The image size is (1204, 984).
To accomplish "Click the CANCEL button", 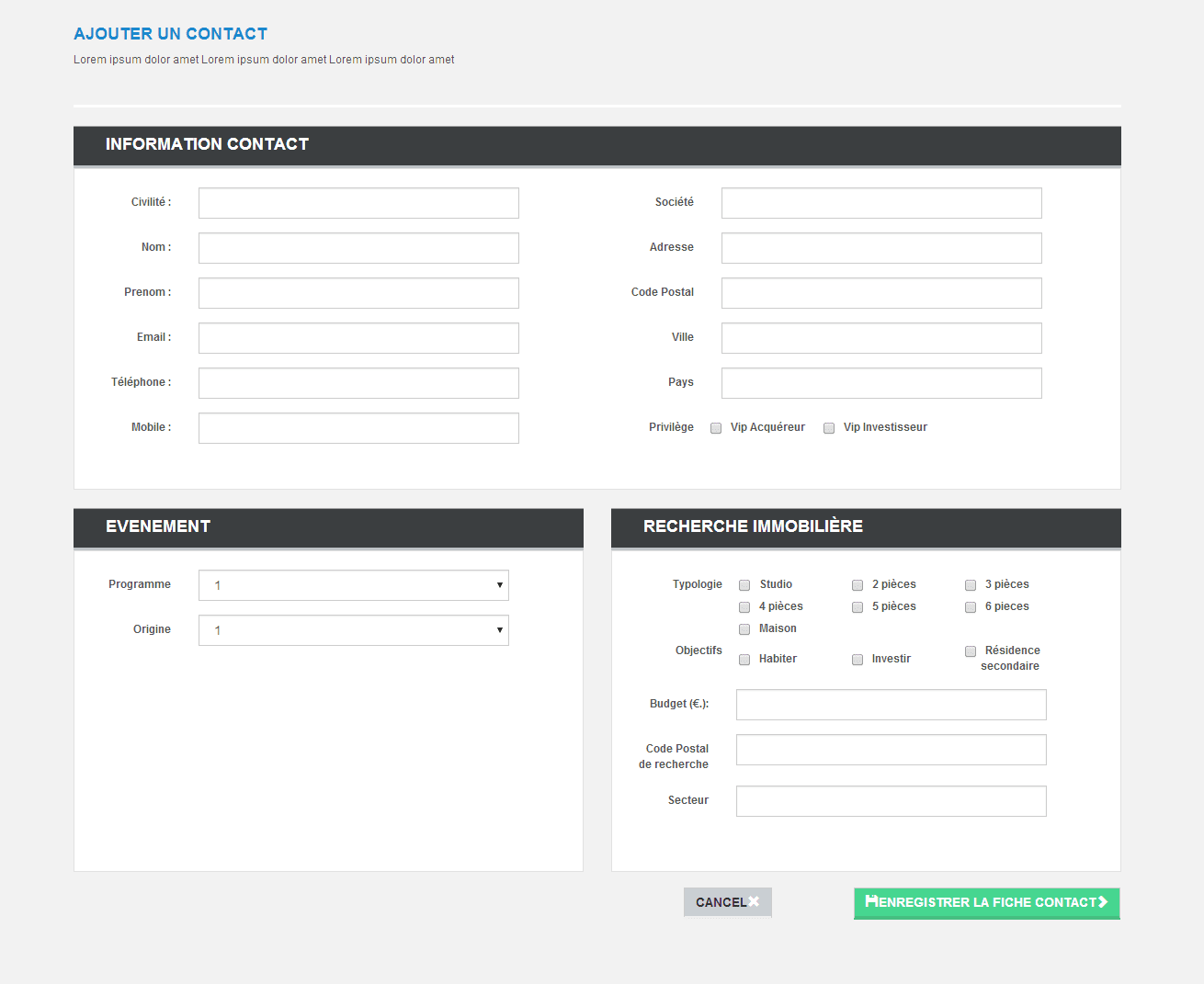I will point(727,902).
